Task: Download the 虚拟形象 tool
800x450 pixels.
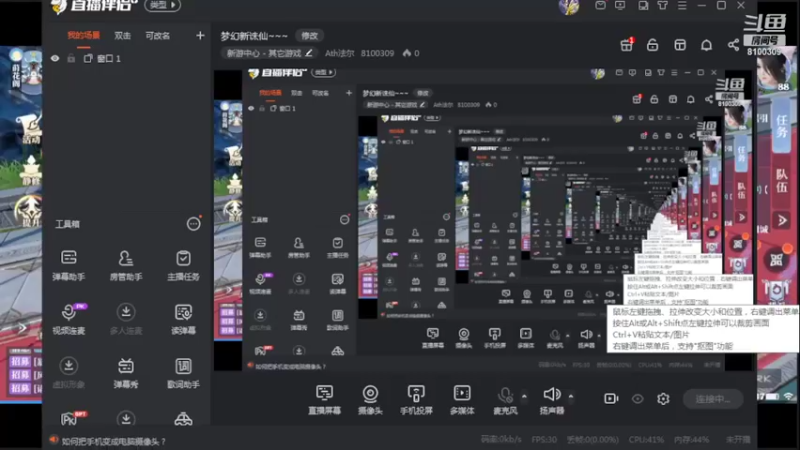Action: click(69, 373)
